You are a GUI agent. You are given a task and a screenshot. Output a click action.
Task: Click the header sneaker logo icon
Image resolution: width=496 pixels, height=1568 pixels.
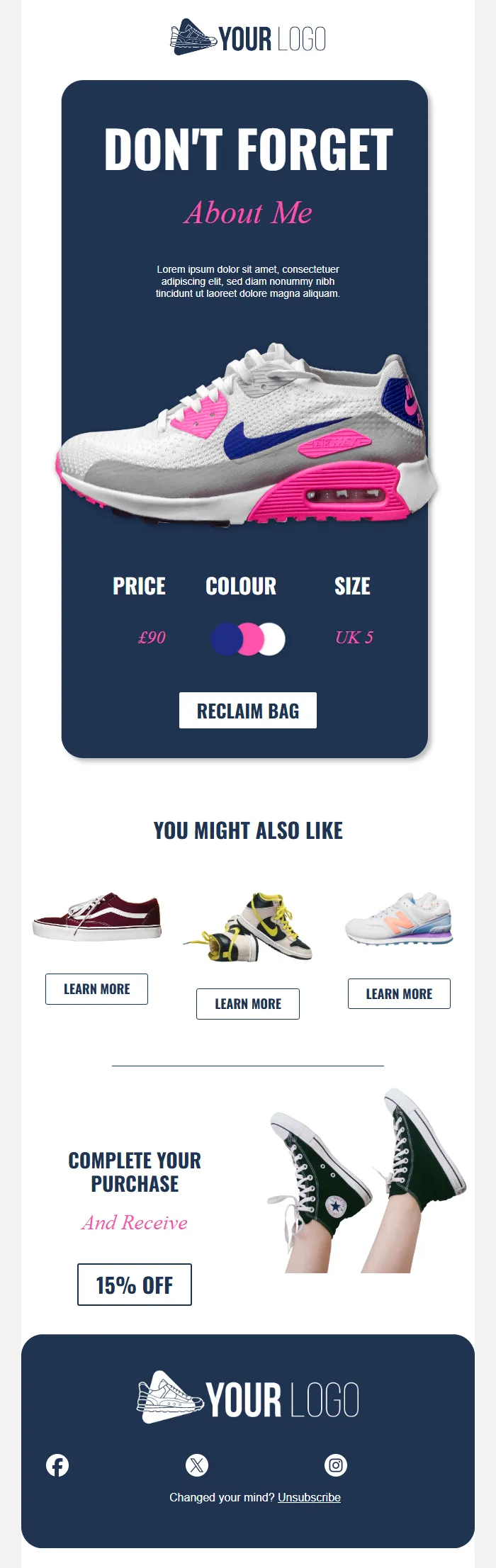tap(193, 38)
